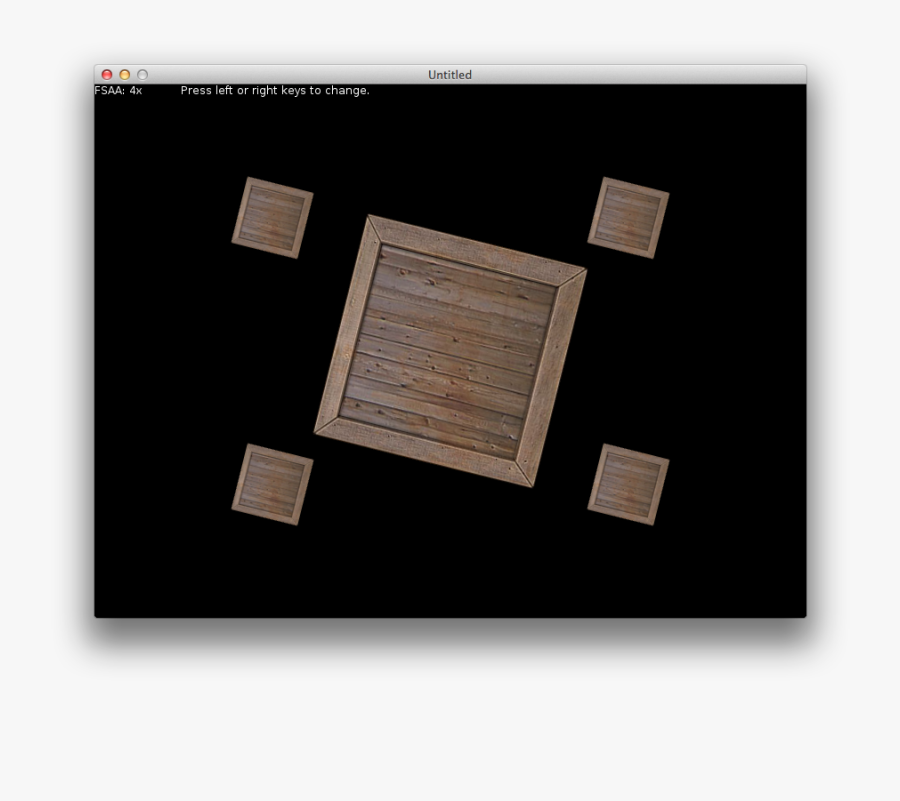
Task: Click the center of the big crate texture
Action: point(450,350)
